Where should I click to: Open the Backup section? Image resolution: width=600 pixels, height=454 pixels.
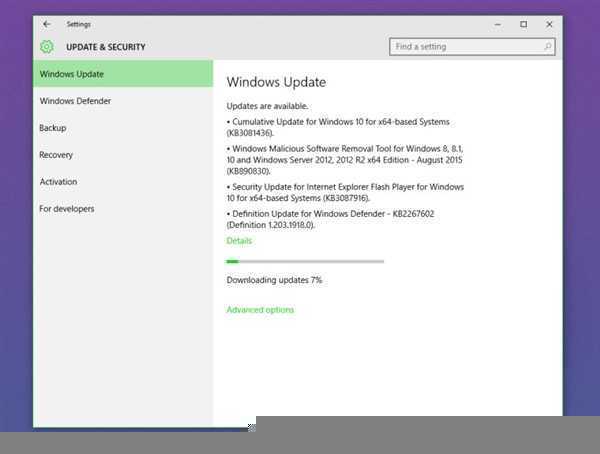pyautogui.click(x=123, y=128)
